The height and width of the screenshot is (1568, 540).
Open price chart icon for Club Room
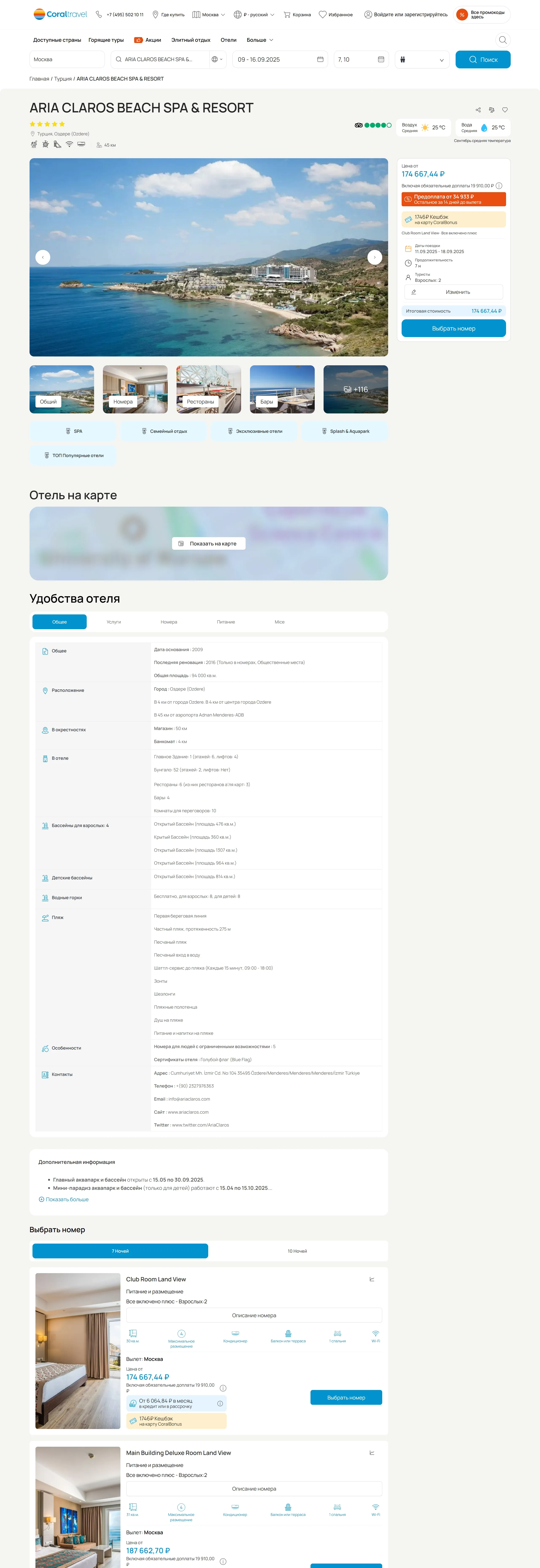pyautogui.click(x=372, y=1279)
